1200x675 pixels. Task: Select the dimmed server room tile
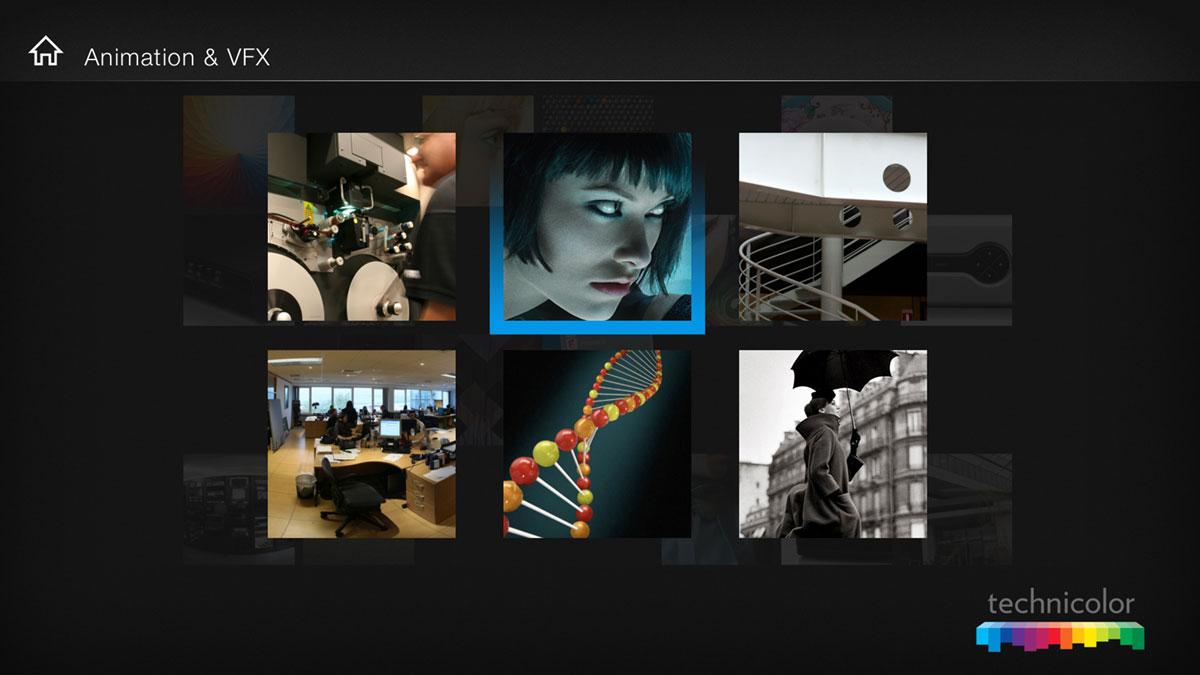coord(225,510)
